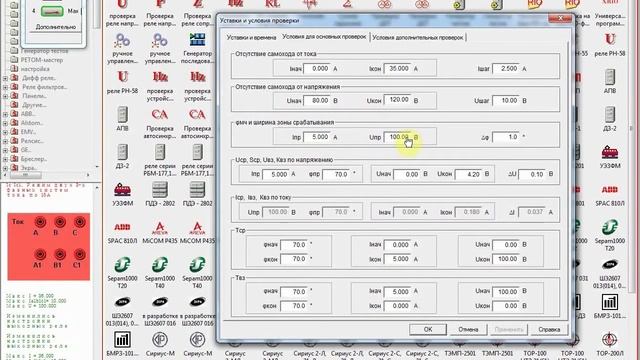This screenshot has height=360, width=640.
Task: Expand the Экра tree node
Action: tap(5, 168)
